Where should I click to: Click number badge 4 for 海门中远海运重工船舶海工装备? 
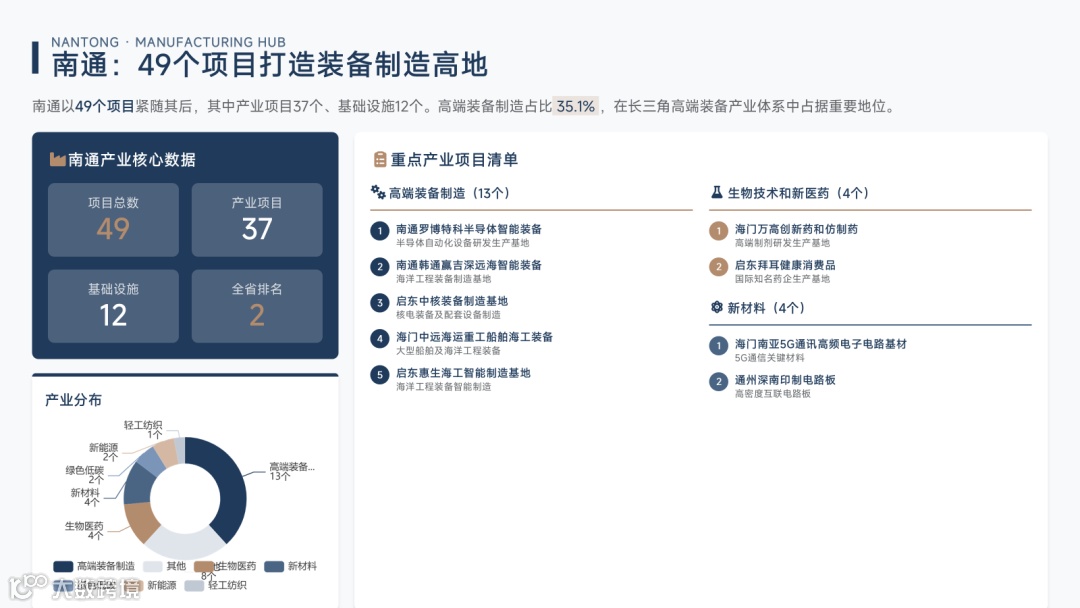click(x=380, y=338)
